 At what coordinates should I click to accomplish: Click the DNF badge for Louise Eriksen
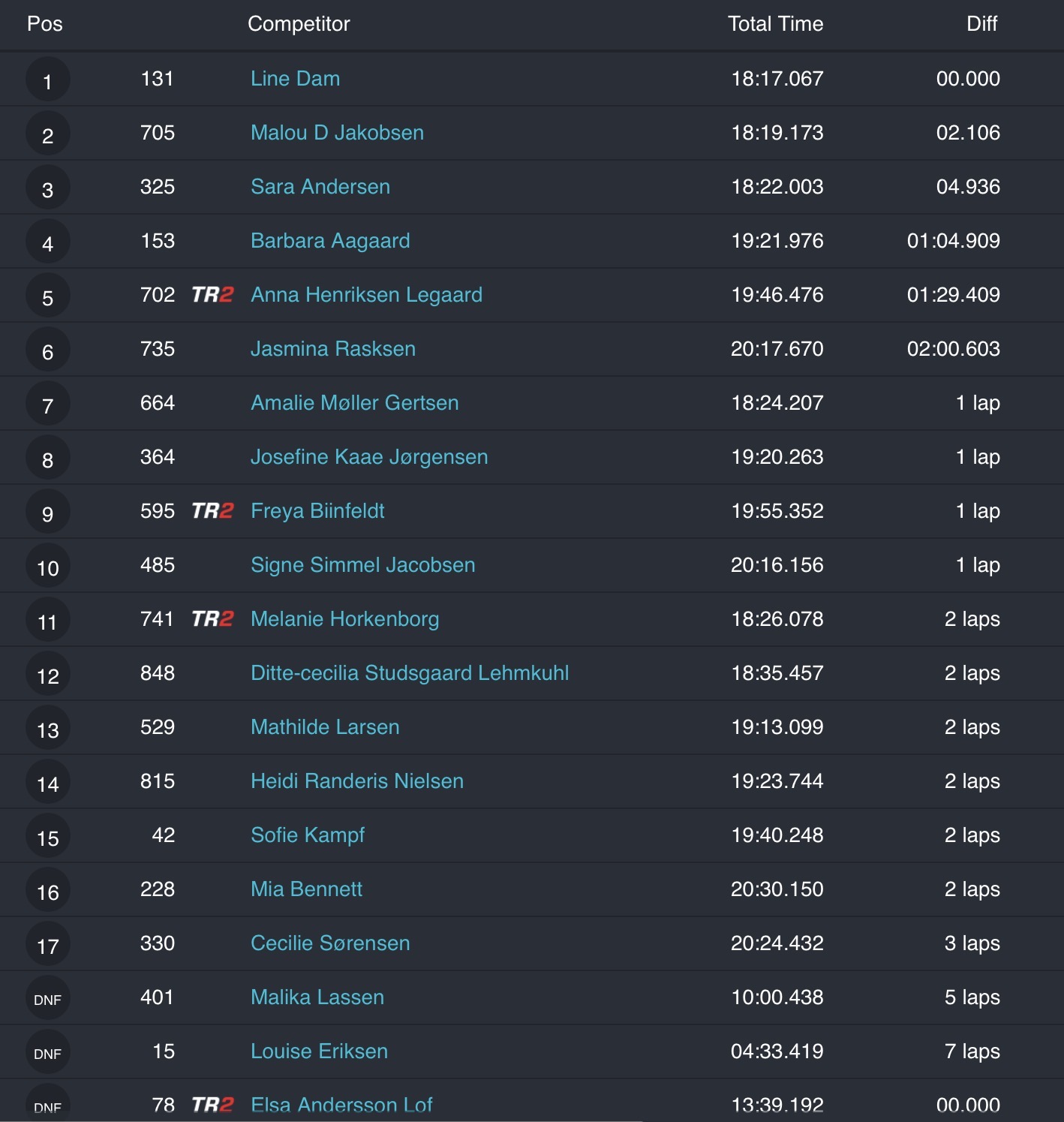point(48,1053)
